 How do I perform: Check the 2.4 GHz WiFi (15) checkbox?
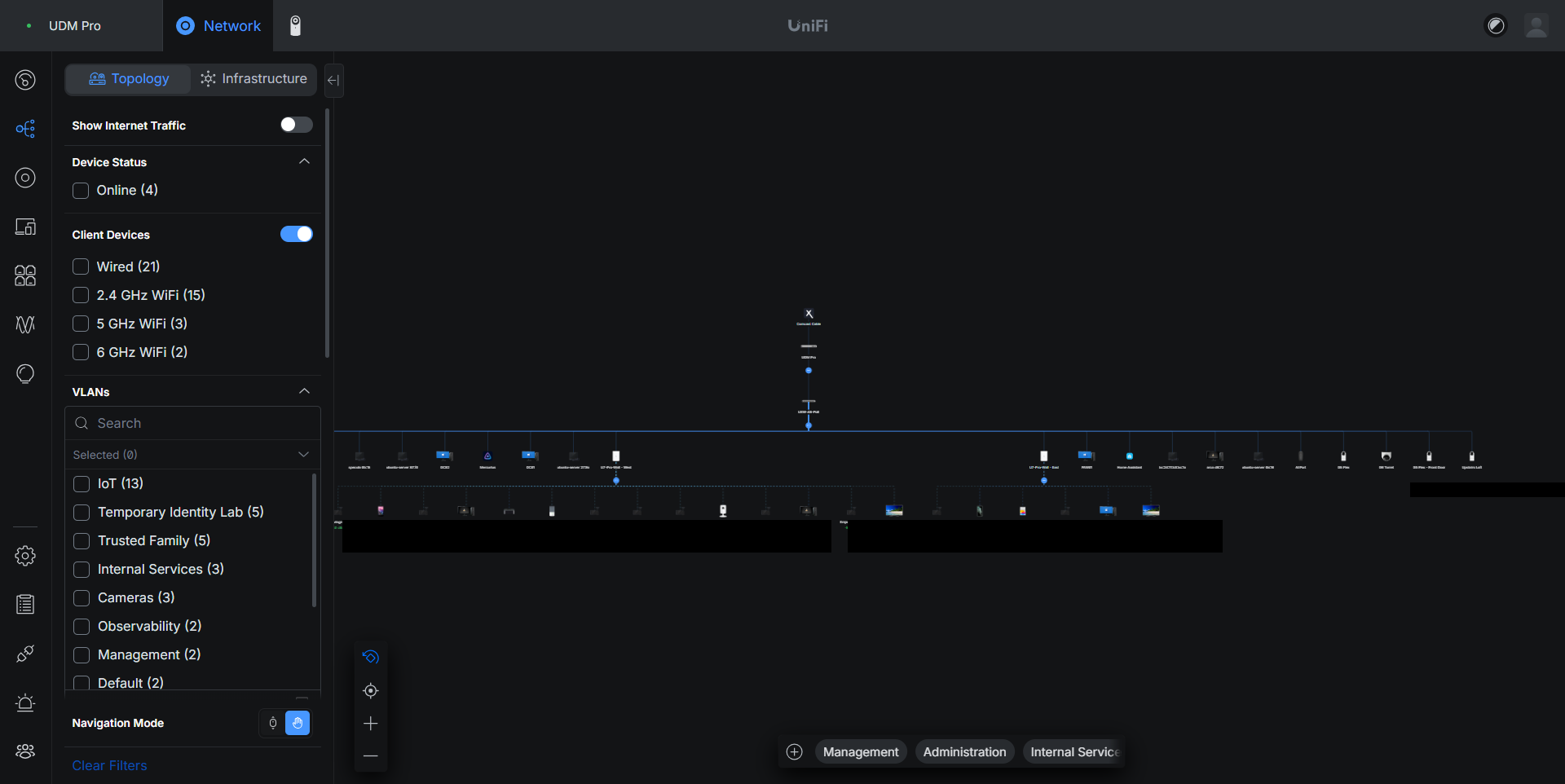pos(81,295)
